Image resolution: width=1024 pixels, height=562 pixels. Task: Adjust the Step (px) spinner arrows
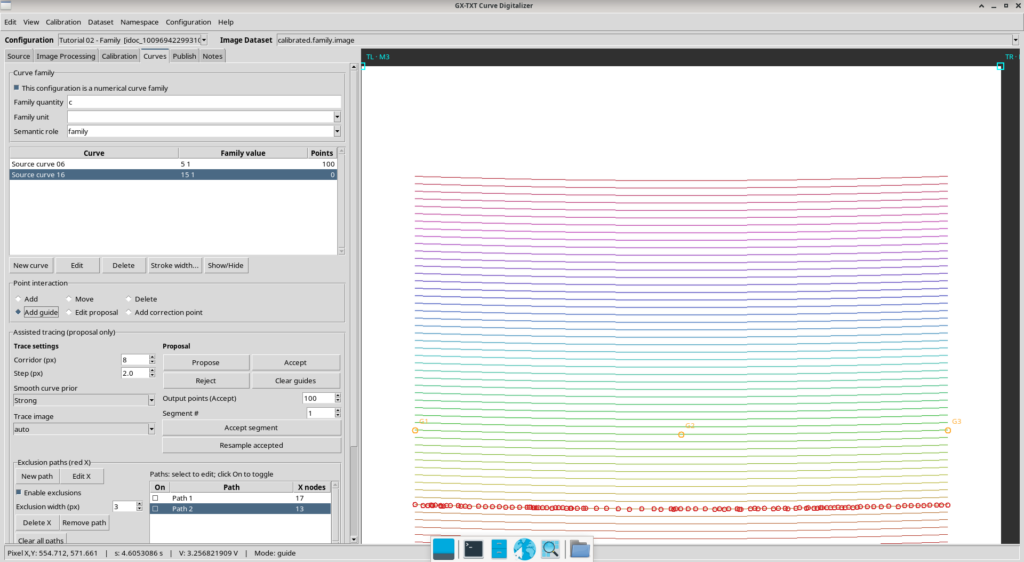152,373
